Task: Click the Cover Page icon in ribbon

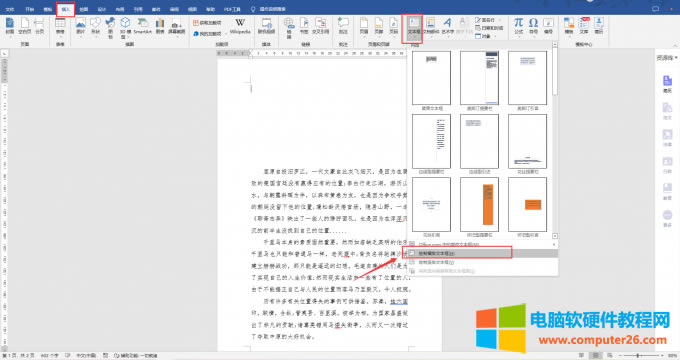Action: (9, 26)
